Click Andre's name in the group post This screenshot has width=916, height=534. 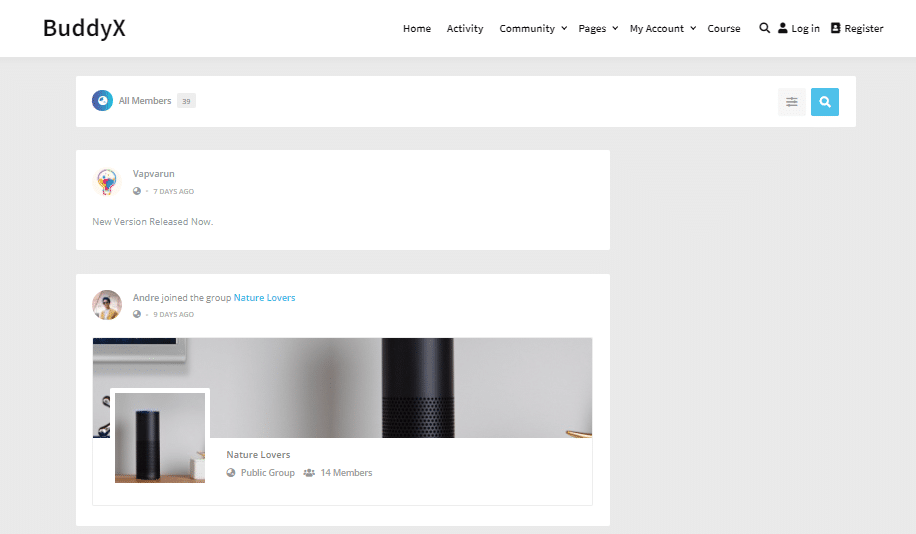(145, 297)
